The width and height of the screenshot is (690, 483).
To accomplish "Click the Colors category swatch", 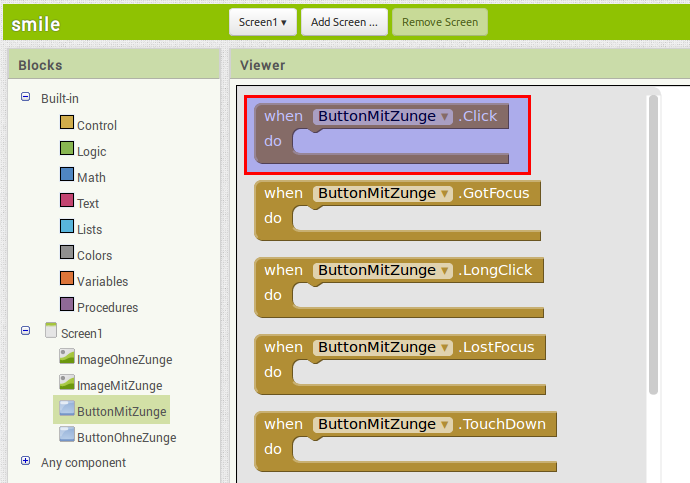I will (x=67, y=253).
